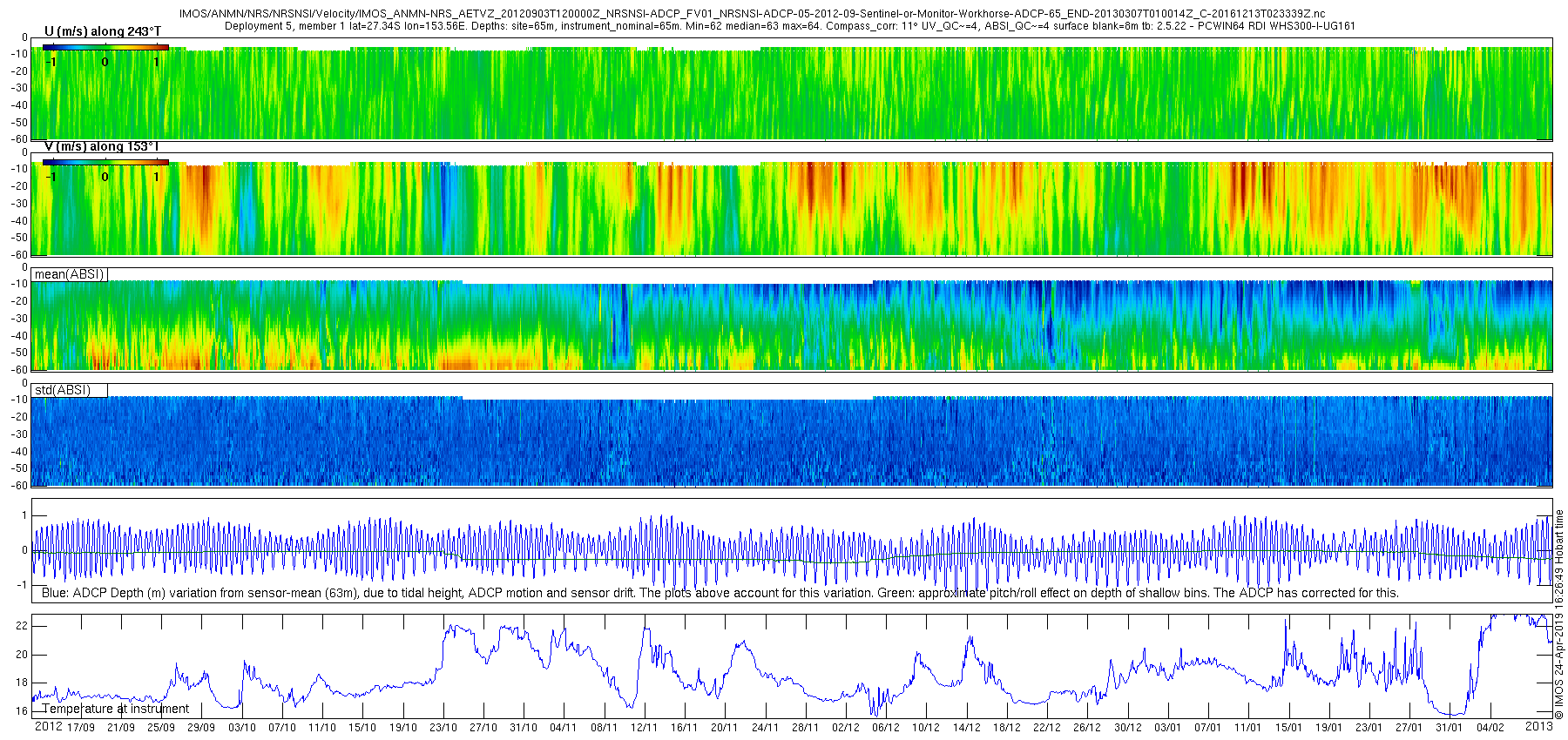
Task: Click the '08/11' date tick label
Action: (605, 728)
